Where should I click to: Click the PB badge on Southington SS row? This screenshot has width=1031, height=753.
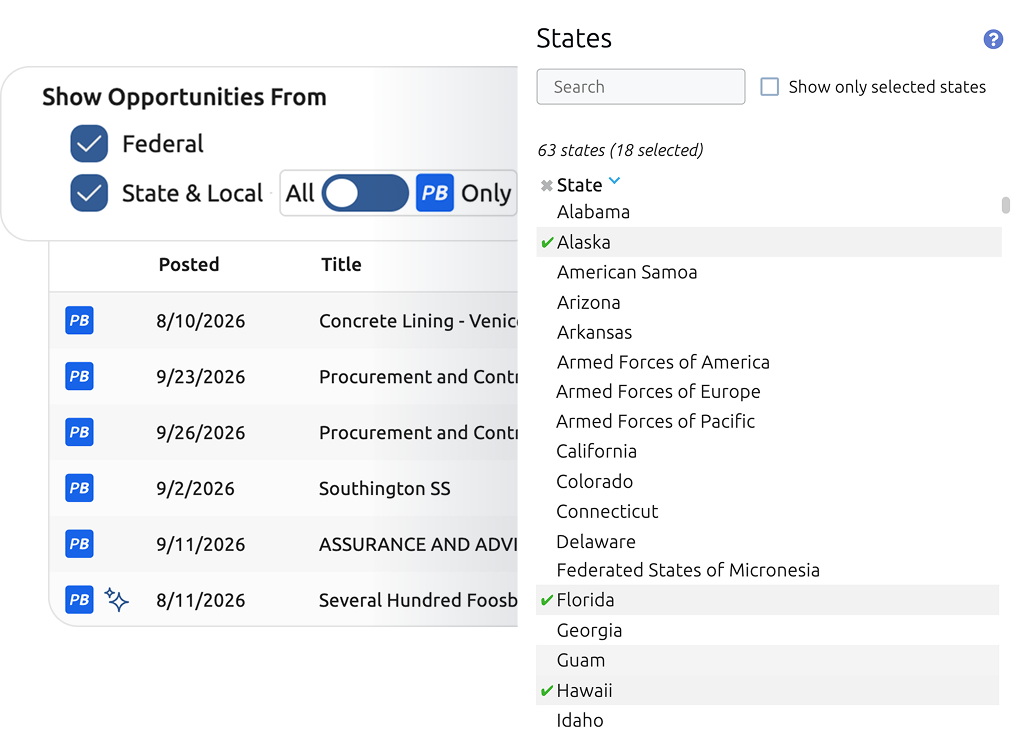coord(79,488)
